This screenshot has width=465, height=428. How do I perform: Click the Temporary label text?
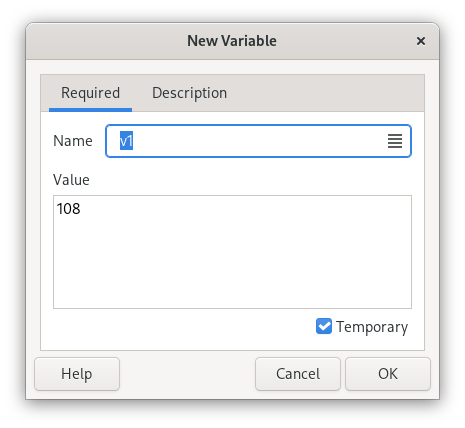[372, 327]
